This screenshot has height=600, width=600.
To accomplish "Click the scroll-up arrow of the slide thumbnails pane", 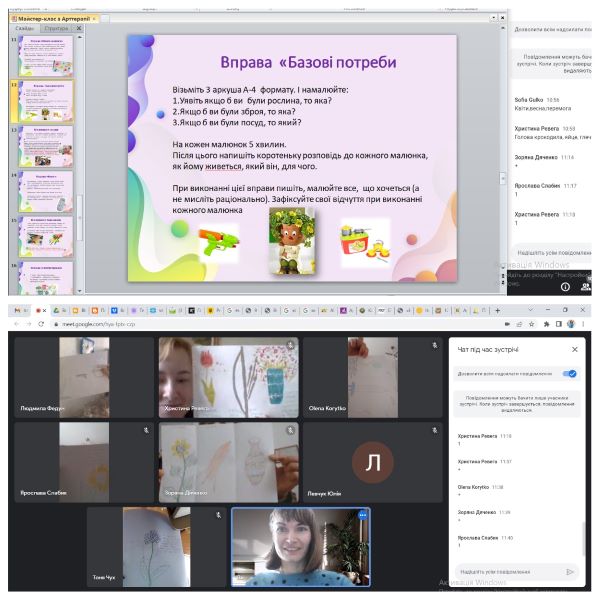I will 80,38.
